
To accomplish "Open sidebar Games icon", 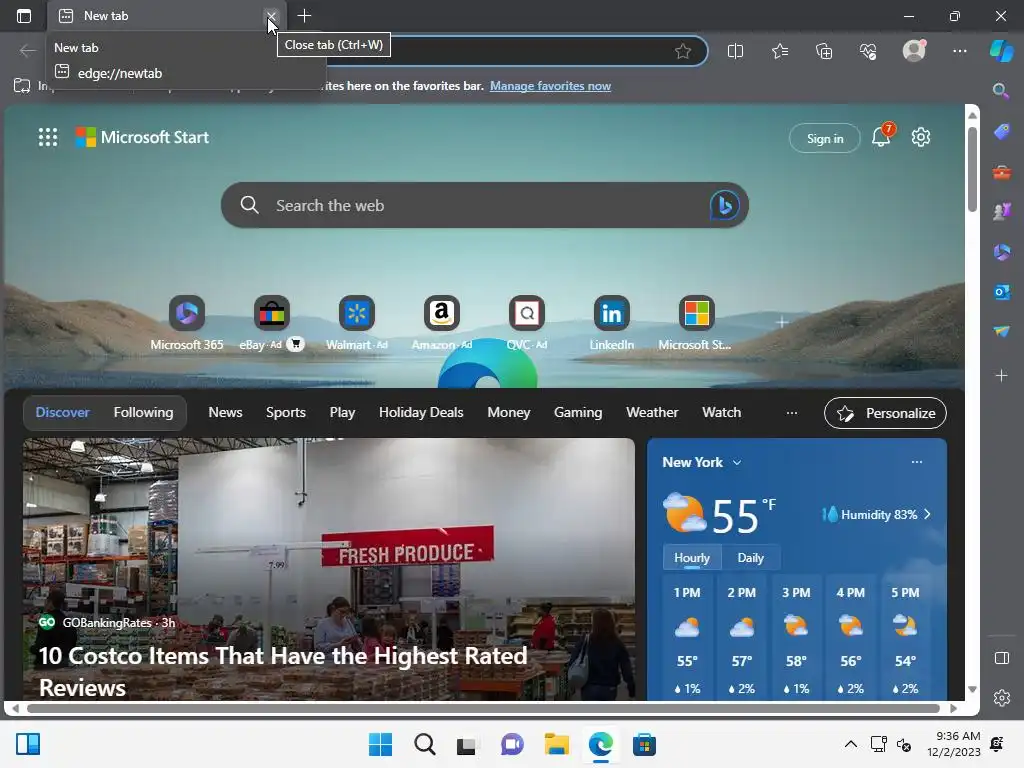I will pyautogui.click(x=1002, y=211).
